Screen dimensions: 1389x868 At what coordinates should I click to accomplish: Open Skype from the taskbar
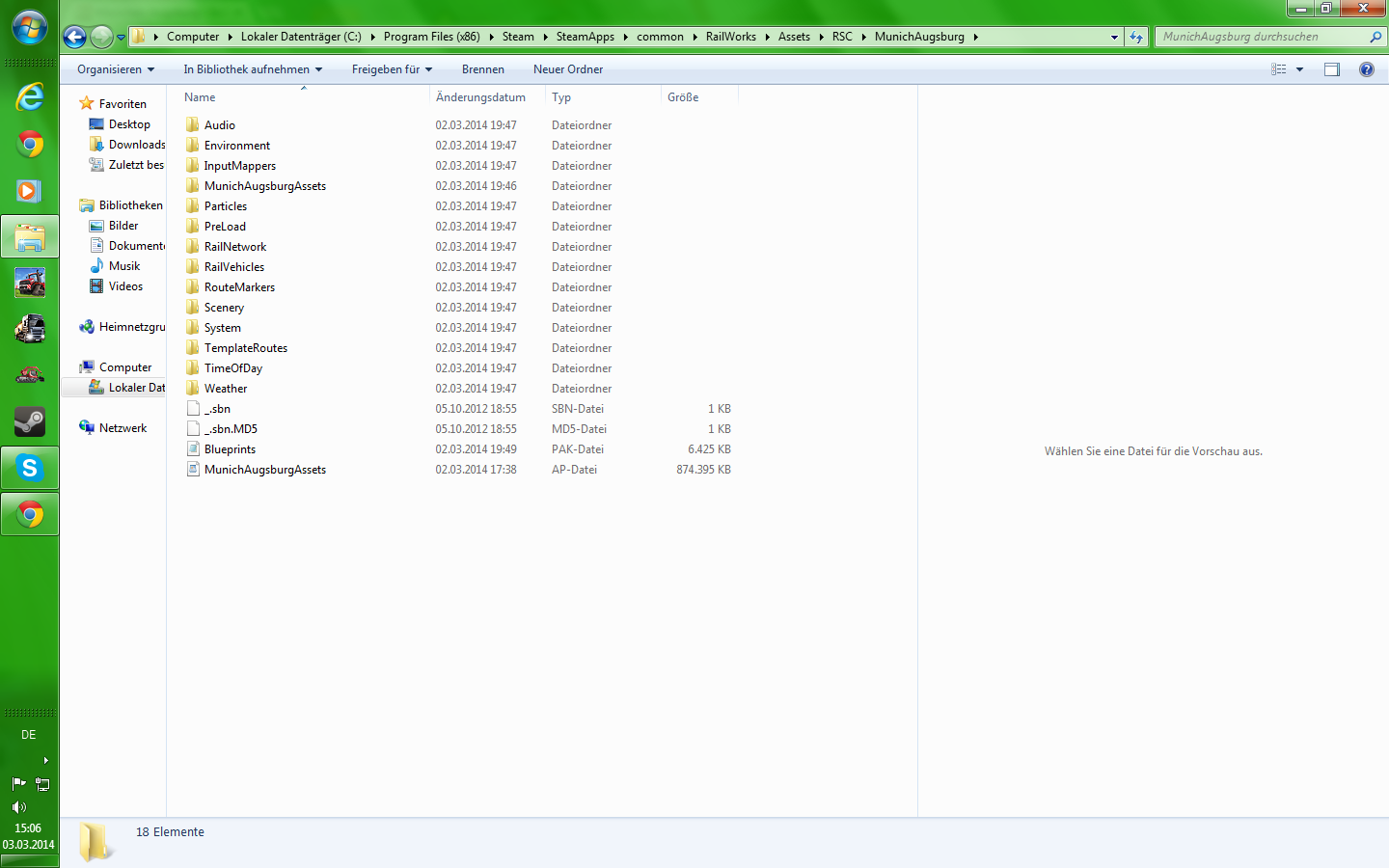(x=30, y=468)
